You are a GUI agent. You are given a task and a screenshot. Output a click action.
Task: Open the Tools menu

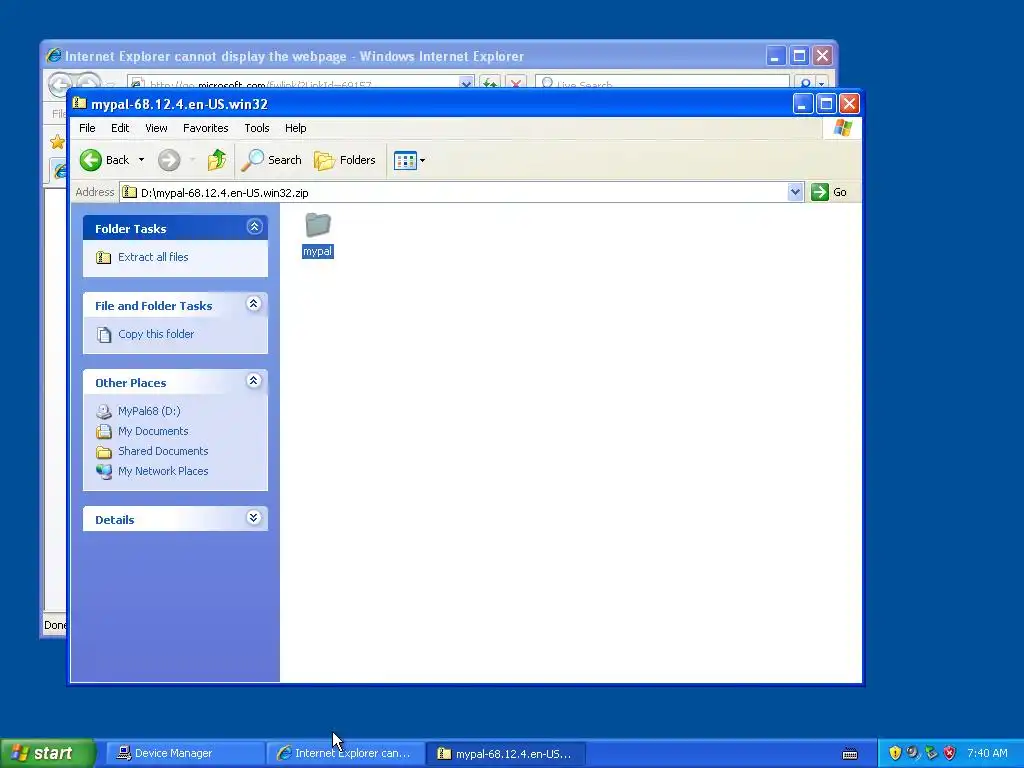click(257, 128)
